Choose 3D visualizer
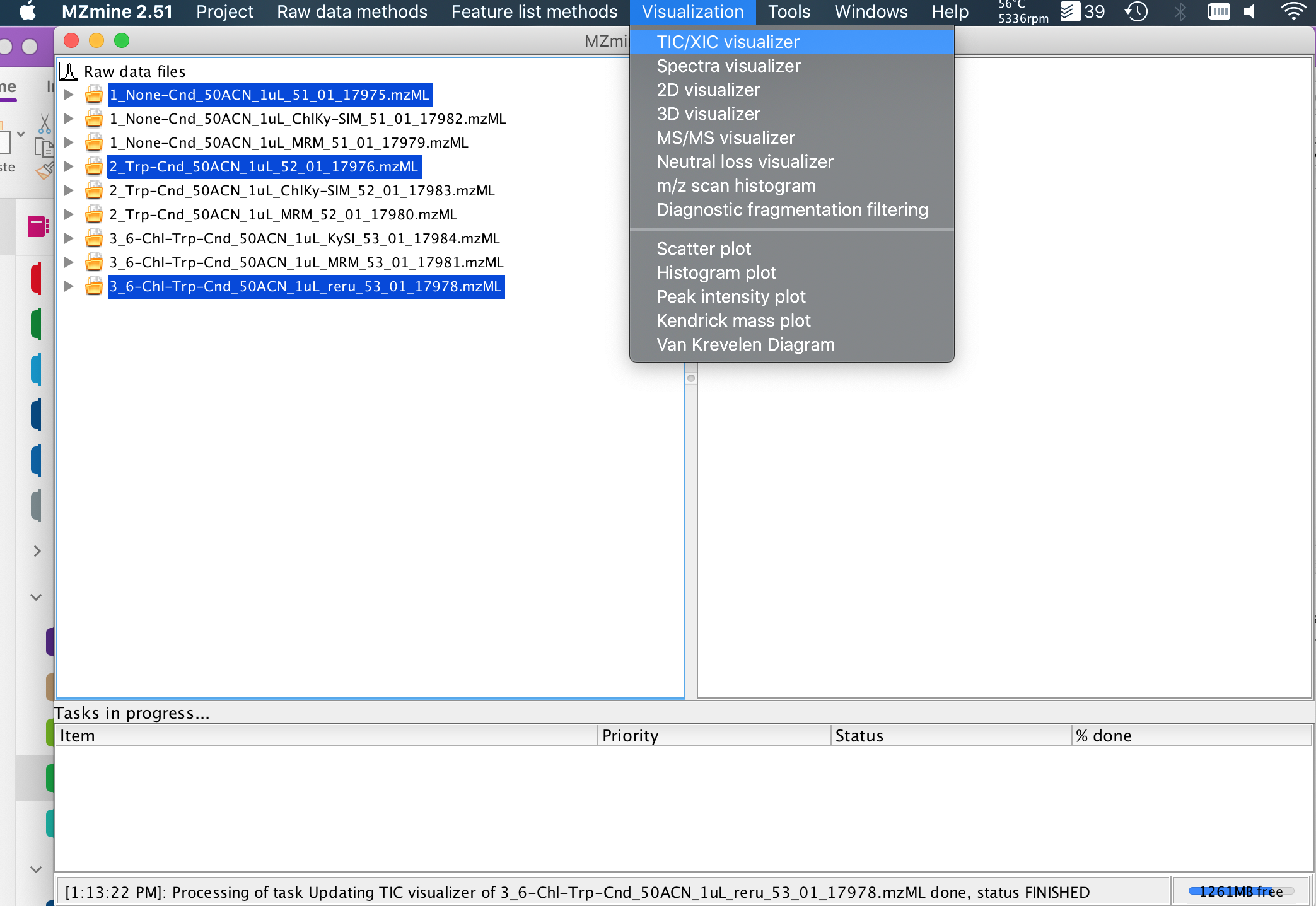 pos(791,114)
